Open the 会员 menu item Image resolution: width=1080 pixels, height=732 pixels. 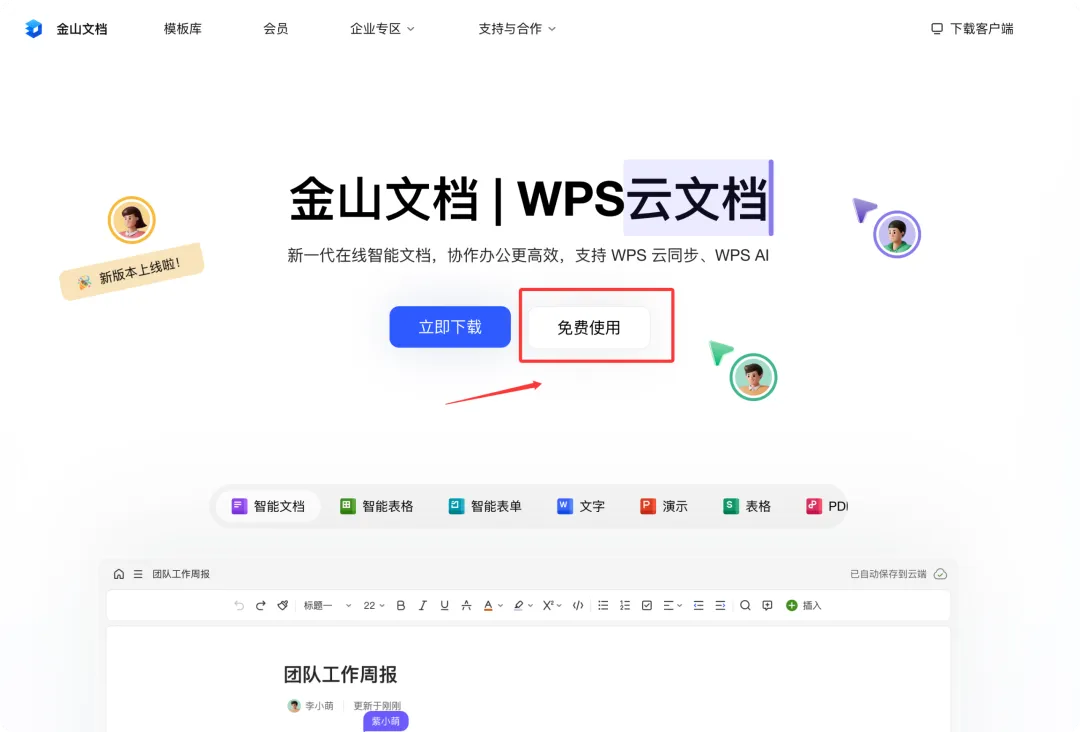[276, 28]
